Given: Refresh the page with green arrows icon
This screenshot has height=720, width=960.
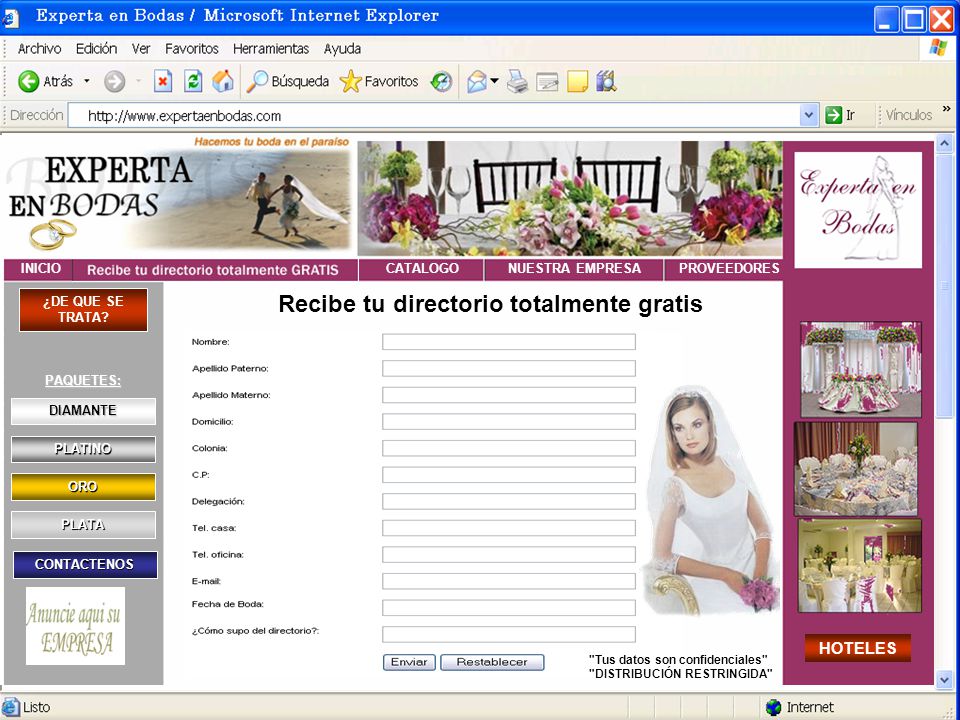Looking at the screenshot, I should point(193,81).
